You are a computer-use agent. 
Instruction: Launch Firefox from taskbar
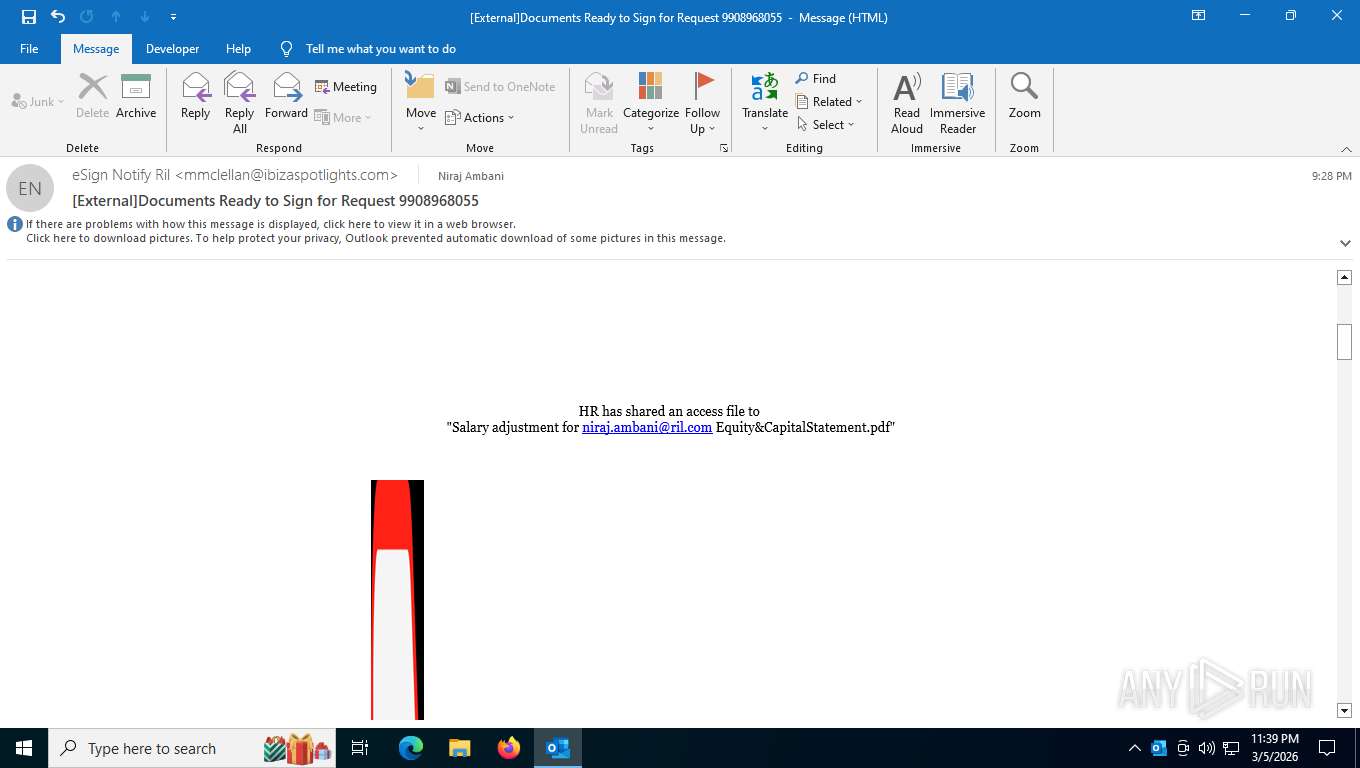coord(508,748)
